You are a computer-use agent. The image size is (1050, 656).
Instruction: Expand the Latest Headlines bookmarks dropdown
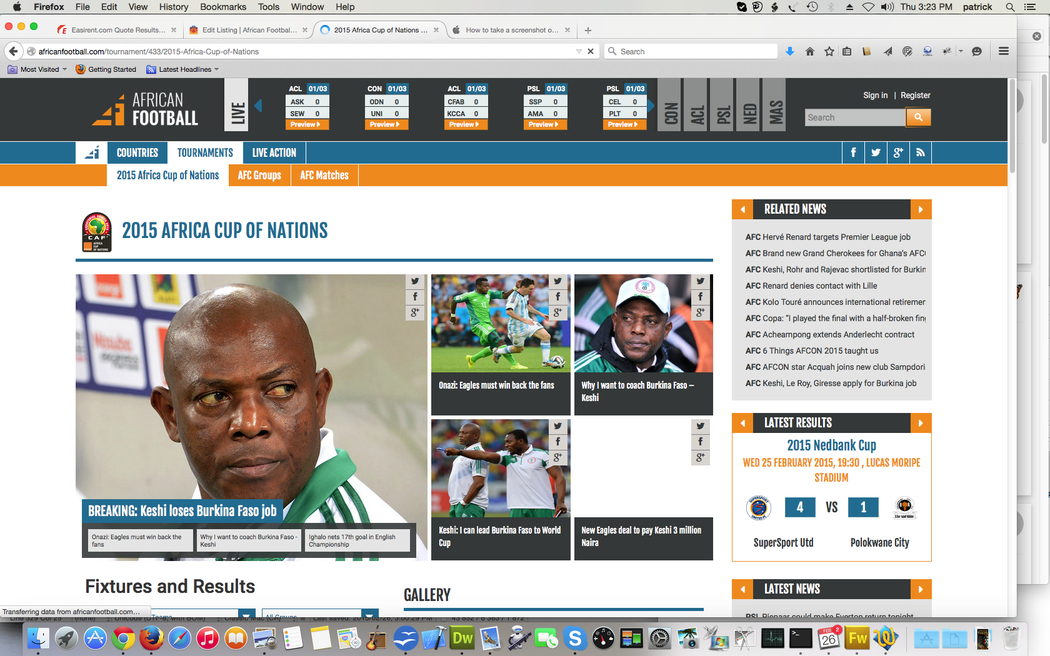pyautogui.click(x=183, y=69)
